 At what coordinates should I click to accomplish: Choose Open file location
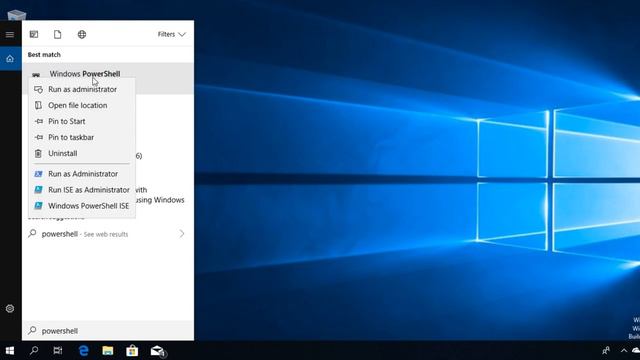82,105
